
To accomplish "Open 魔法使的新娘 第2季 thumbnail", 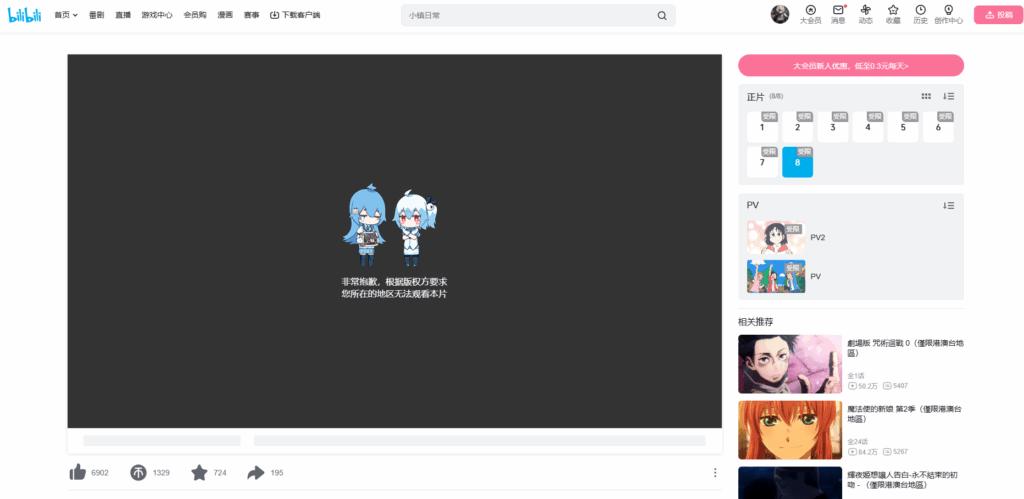I will coord(790,430).
